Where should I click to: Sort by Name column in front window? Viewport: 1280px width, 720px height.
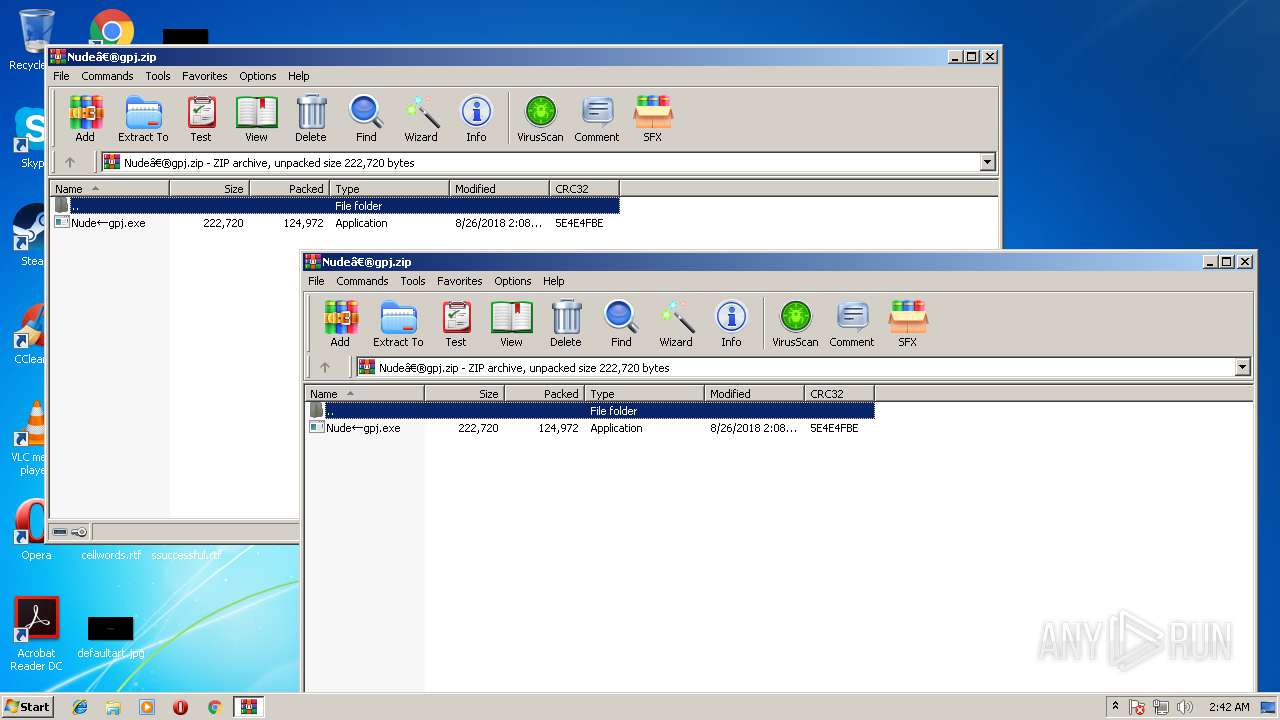[365, 393]
